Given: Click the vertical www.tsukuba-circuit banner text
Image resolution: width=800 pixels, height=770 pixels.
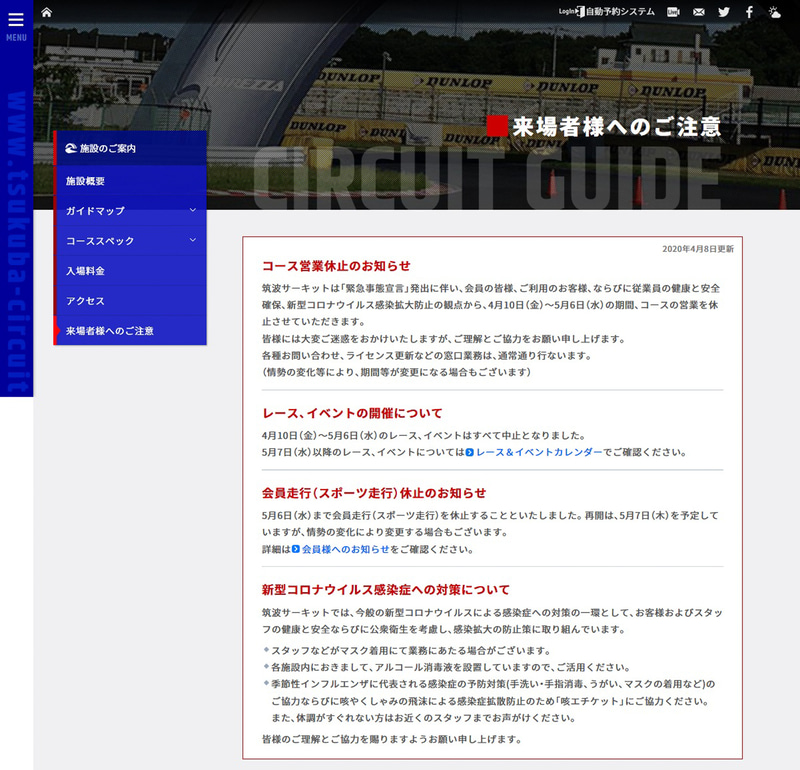Looking at the screenshot, I should (16, 250).
